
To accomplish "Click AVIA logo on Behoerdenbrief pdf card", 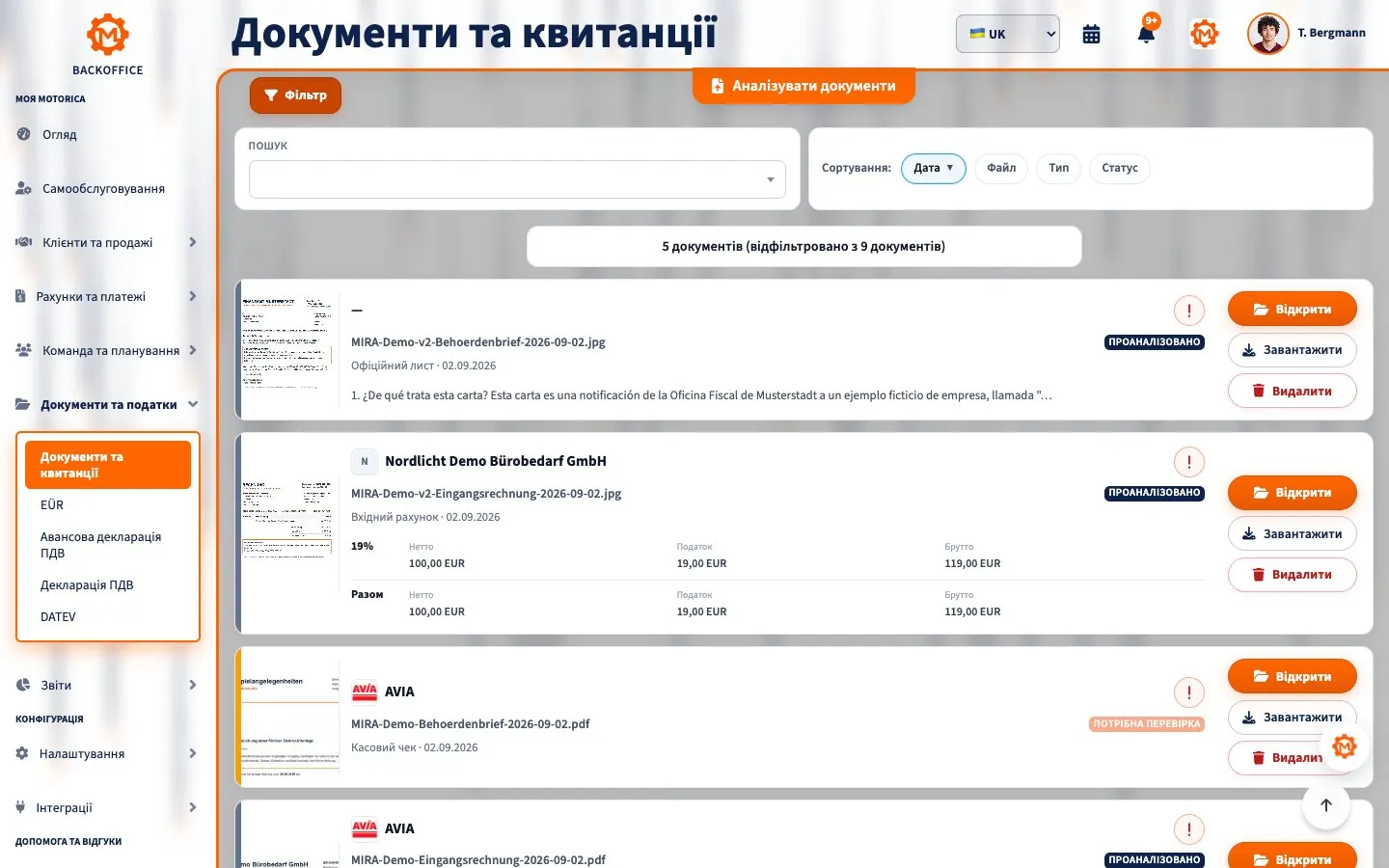I will (x=365, y=692).
